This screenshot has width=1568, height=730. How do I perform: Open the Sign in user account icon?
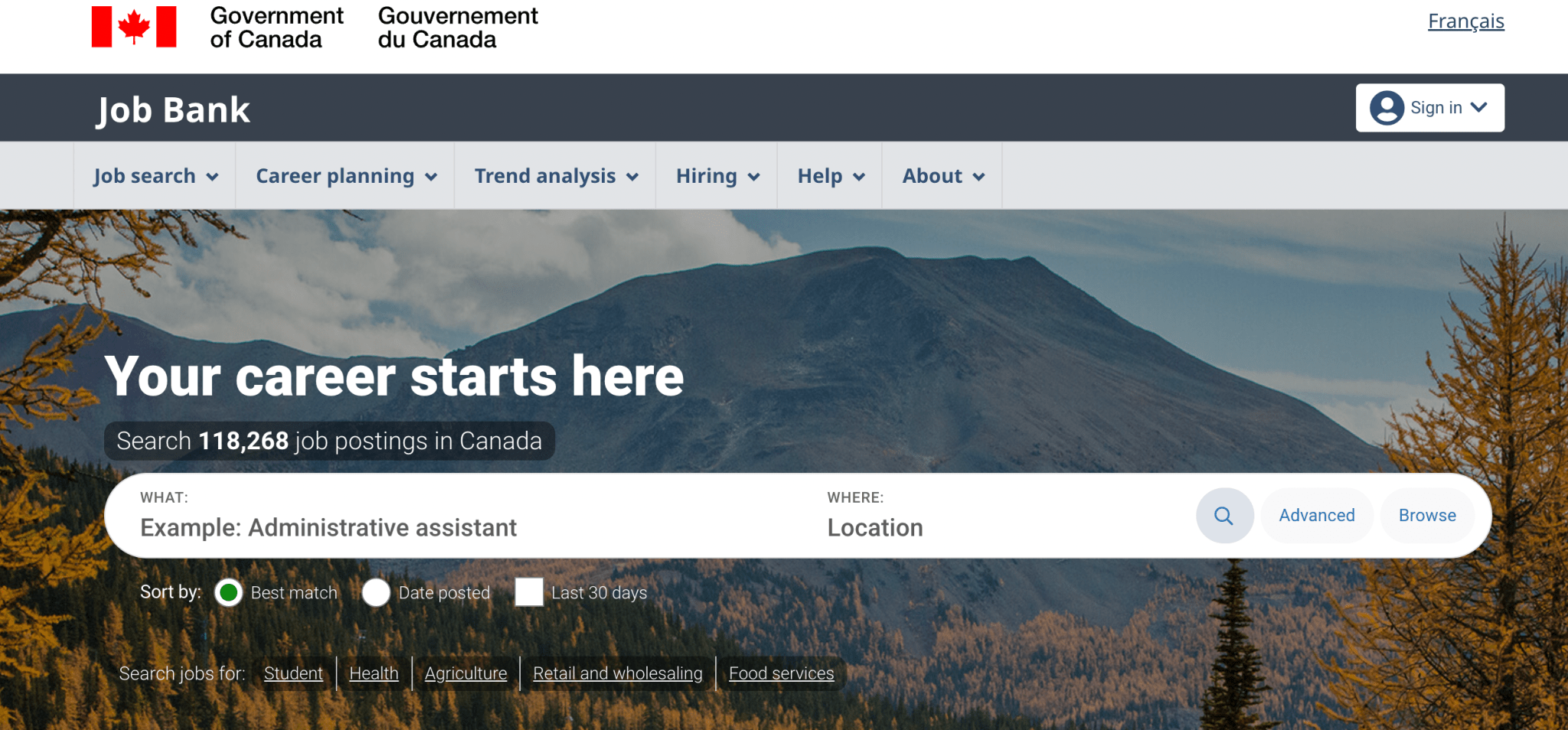[1388, 107]
